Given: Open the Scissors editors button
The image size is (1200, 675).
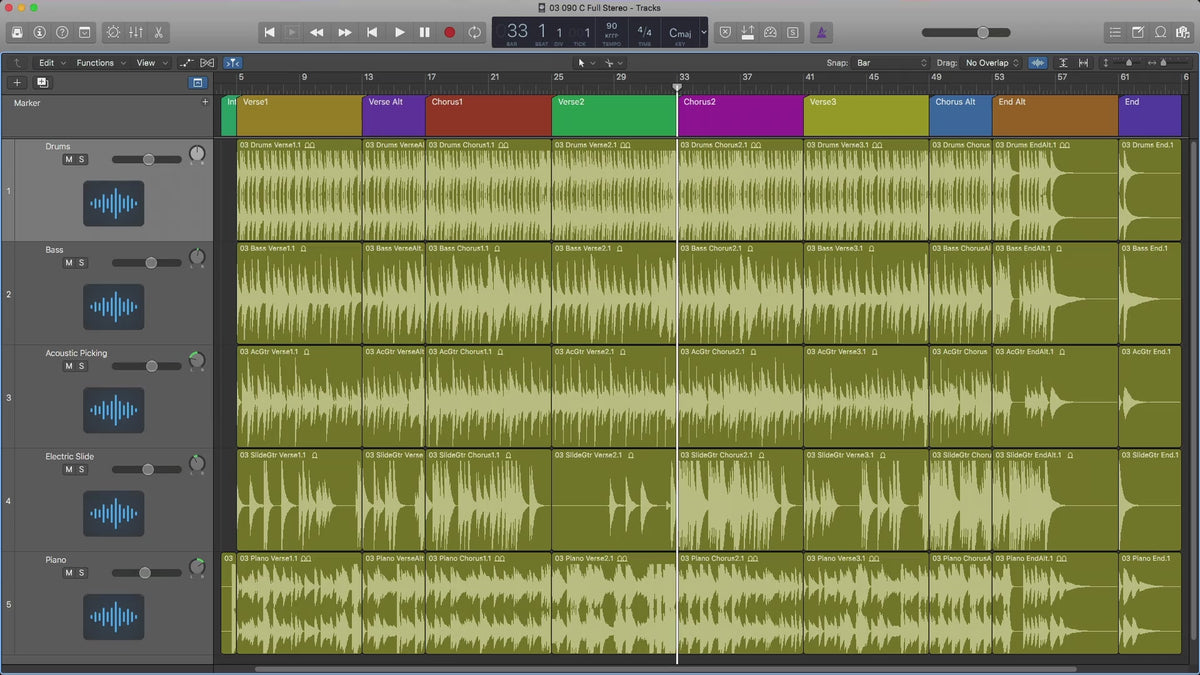Looking at the screenshot, I should [x=159, y=32].
